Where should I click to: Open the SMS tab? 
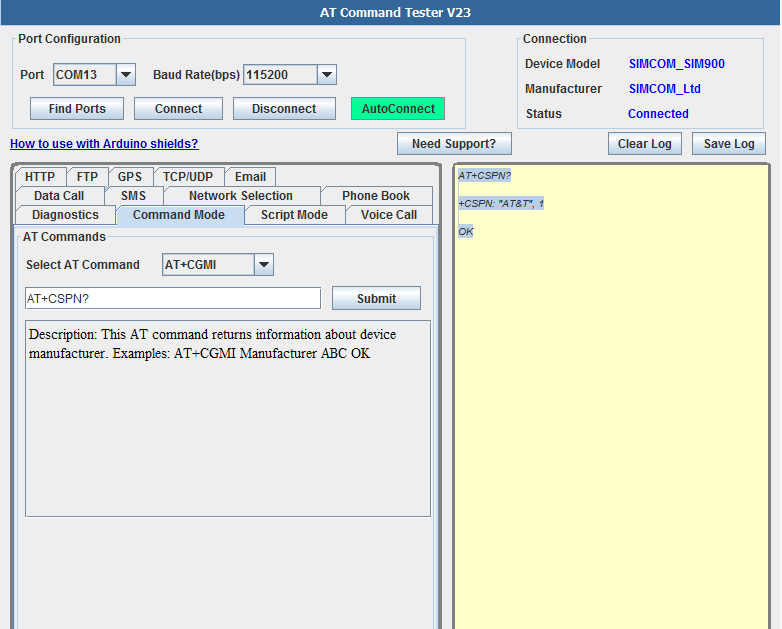tap(133, 196)
